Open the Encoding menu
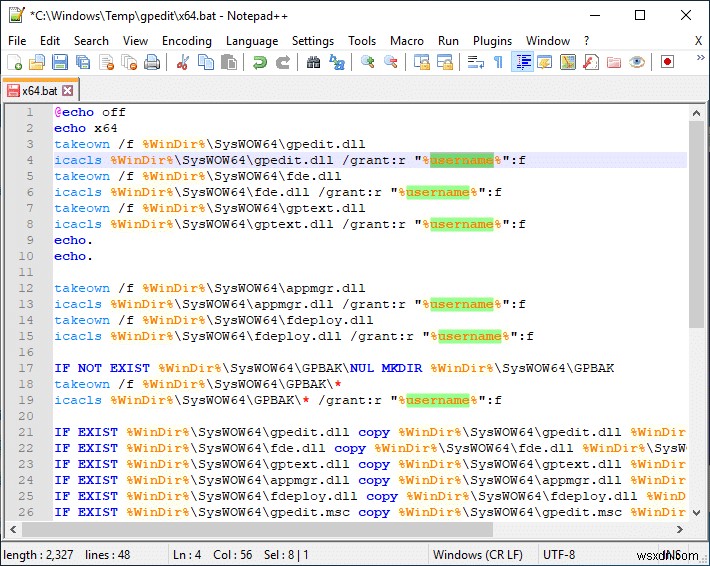Image resolution: width=710 pixels, height=566 pixels. tap(187, 41)
